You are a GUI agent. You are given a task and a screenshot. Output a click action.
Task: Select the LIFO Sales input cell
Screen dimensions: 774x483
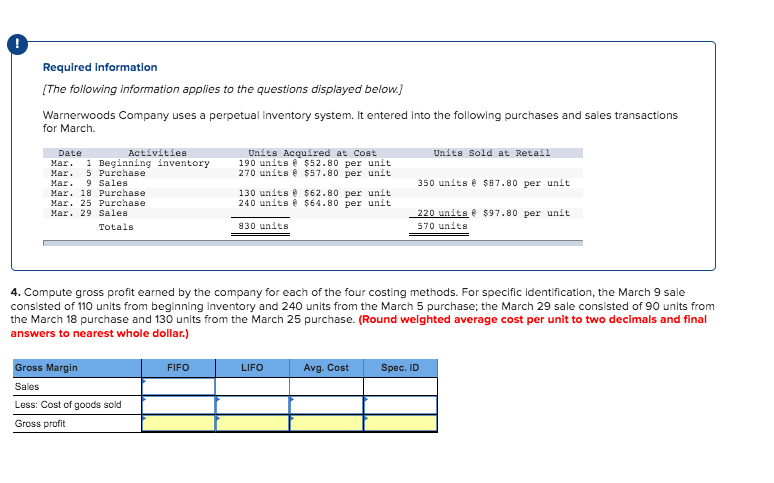pyautogui.click(x=252, y=386)
